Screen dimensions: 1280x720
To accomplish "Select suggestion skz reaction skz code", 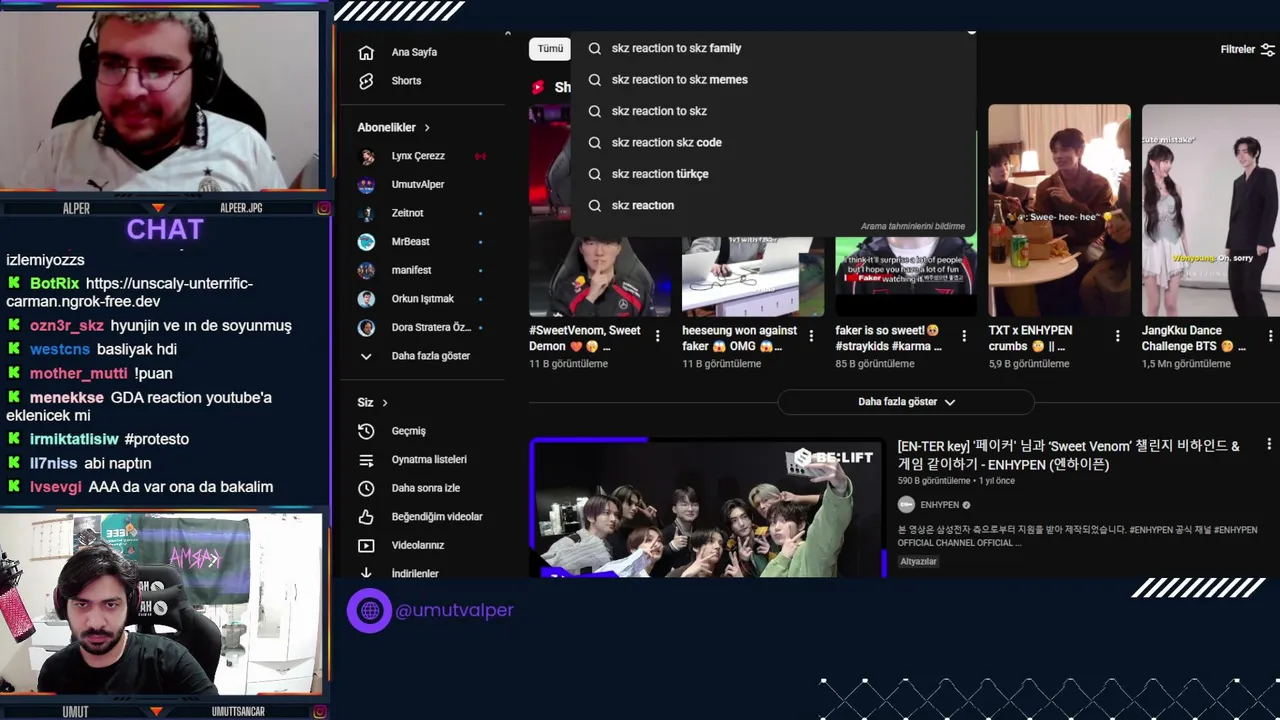I will [772, 142].
